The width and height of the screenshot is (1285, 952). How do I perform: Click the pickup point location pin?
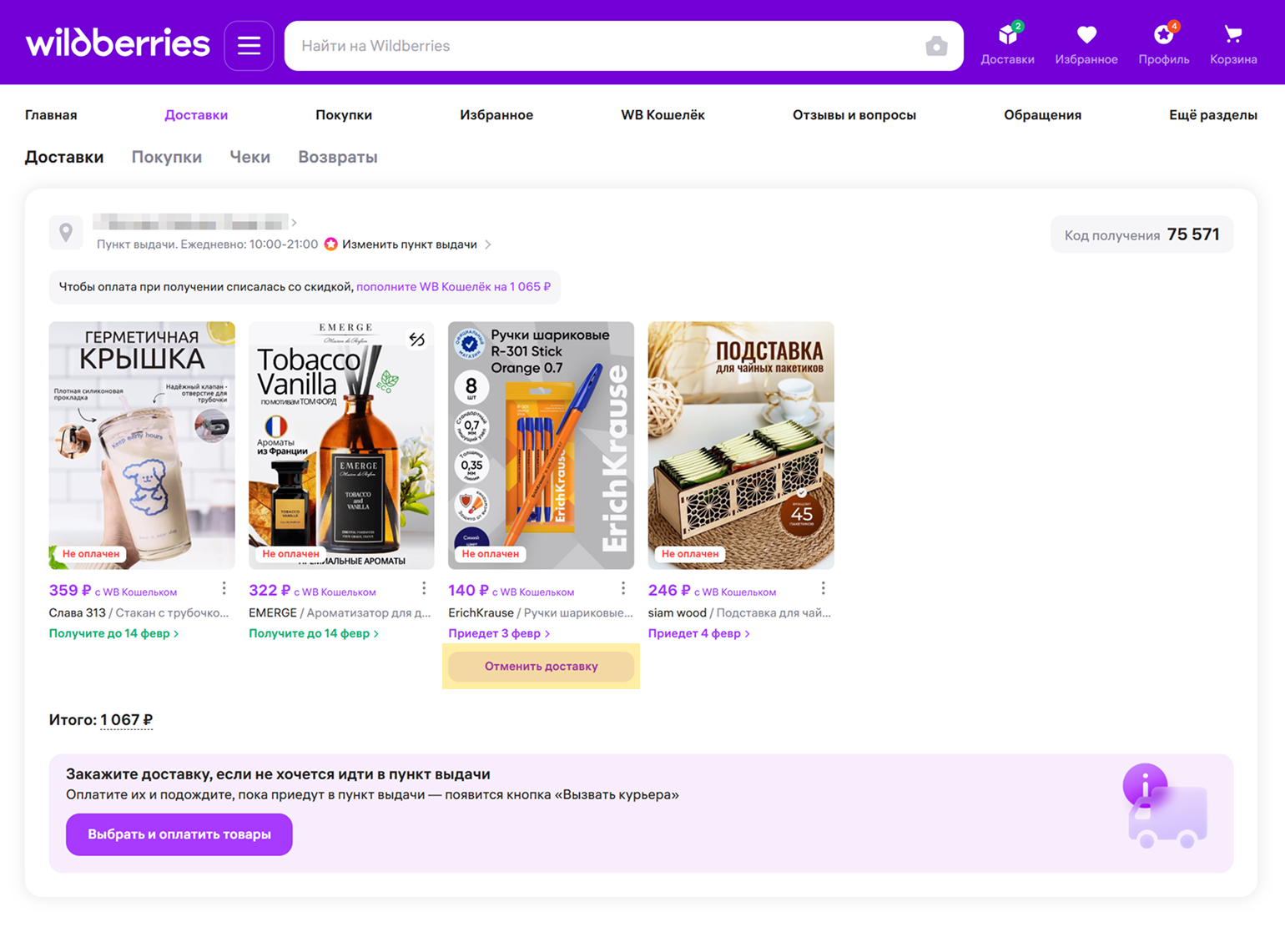(x=66, y=233)
